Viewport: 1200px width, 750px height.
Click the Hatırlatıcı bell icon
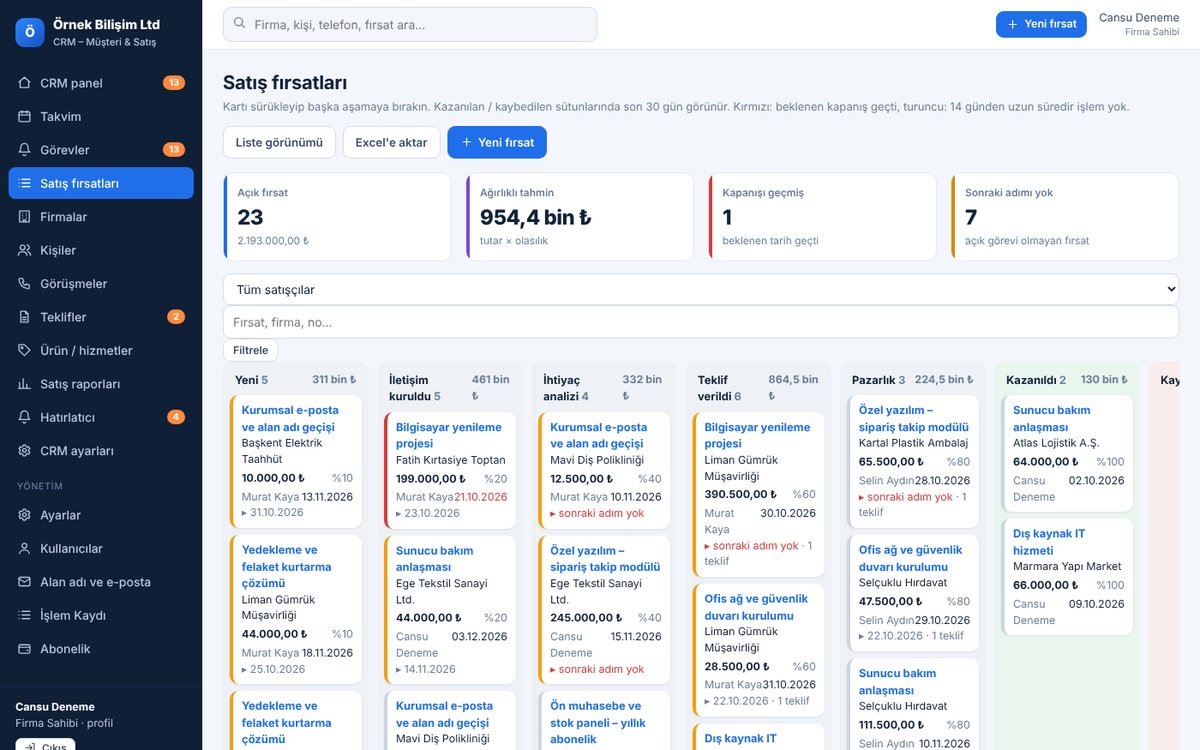point(25,417)
